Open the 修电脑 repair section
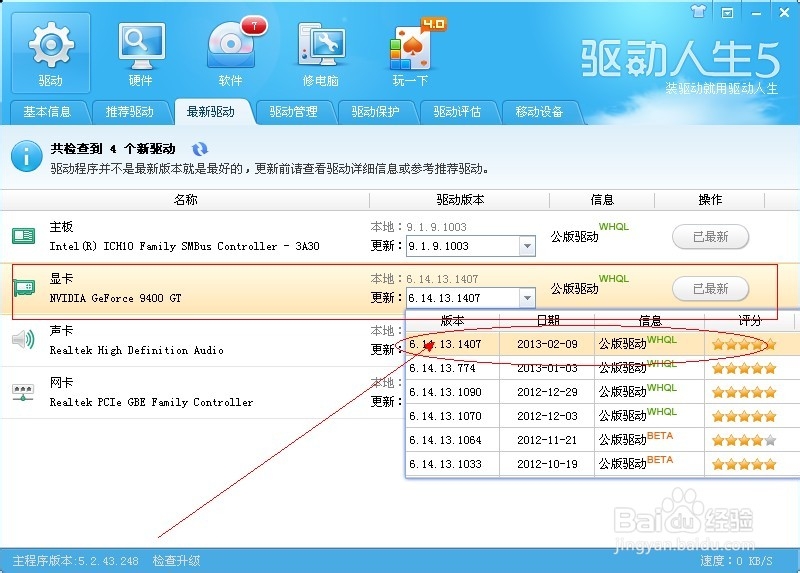The width and height of the screenshot is (800, 573). pos(321,53)
